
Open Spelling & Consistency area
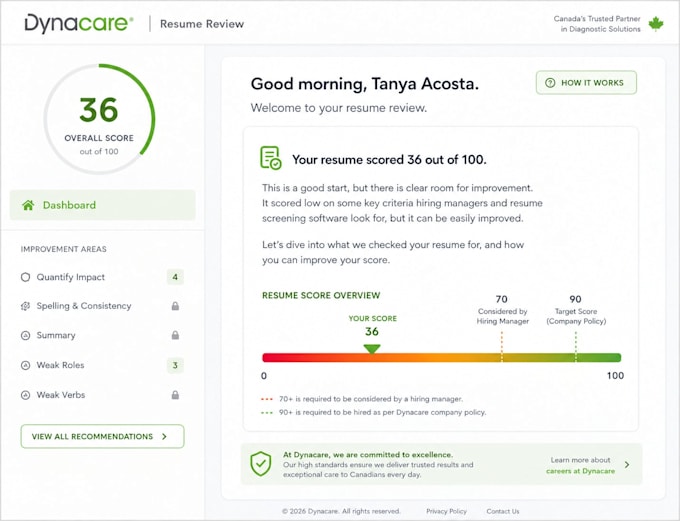coord(102,306)
